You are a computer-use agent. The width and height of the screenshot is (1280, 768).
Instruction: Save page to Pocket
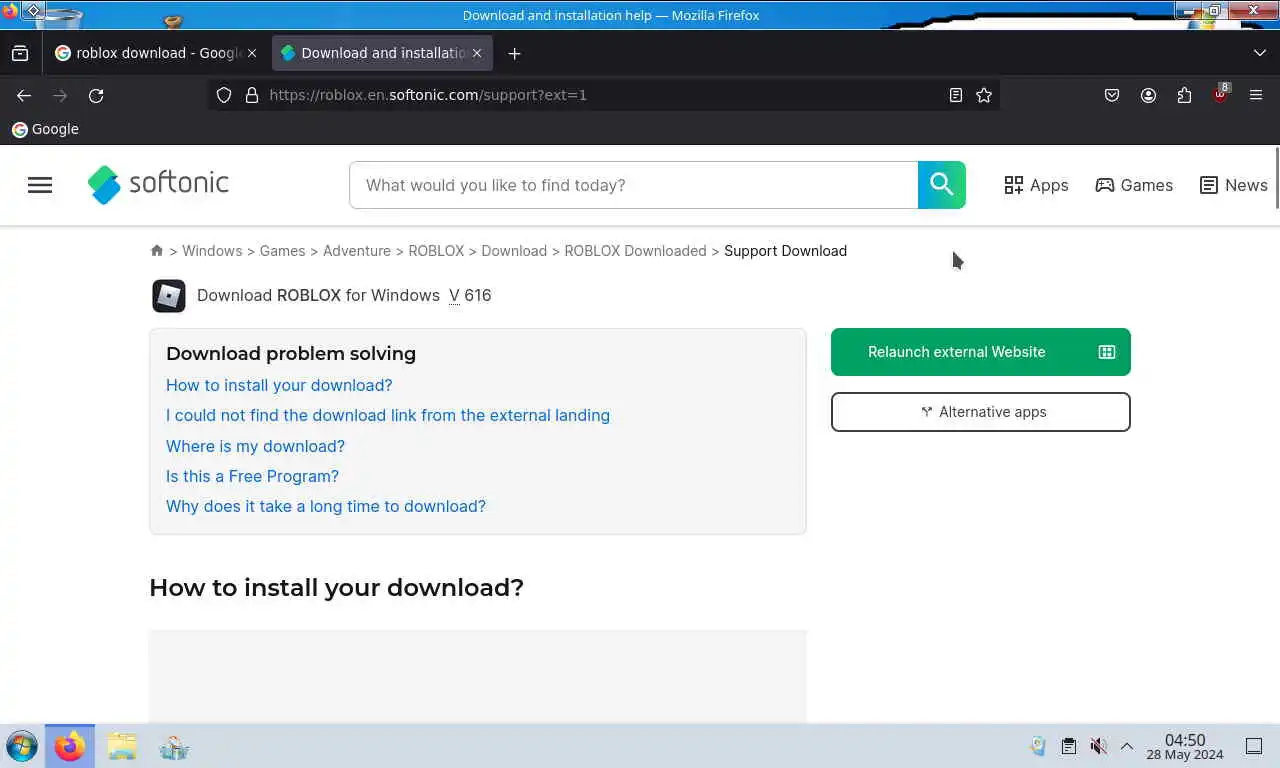coord(1112,95)
